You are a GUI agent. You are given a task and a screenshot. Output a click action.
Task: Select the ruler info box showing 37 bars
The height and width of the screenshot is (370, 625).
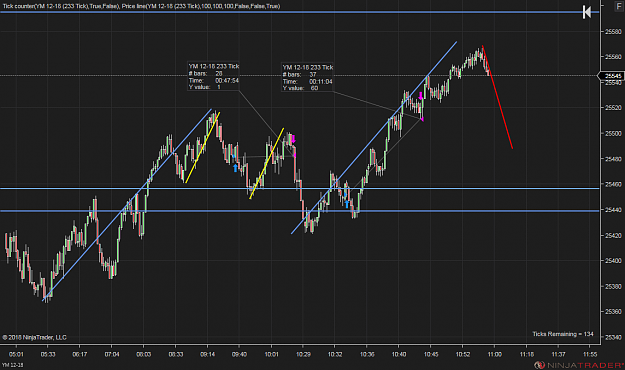point(307,77)
